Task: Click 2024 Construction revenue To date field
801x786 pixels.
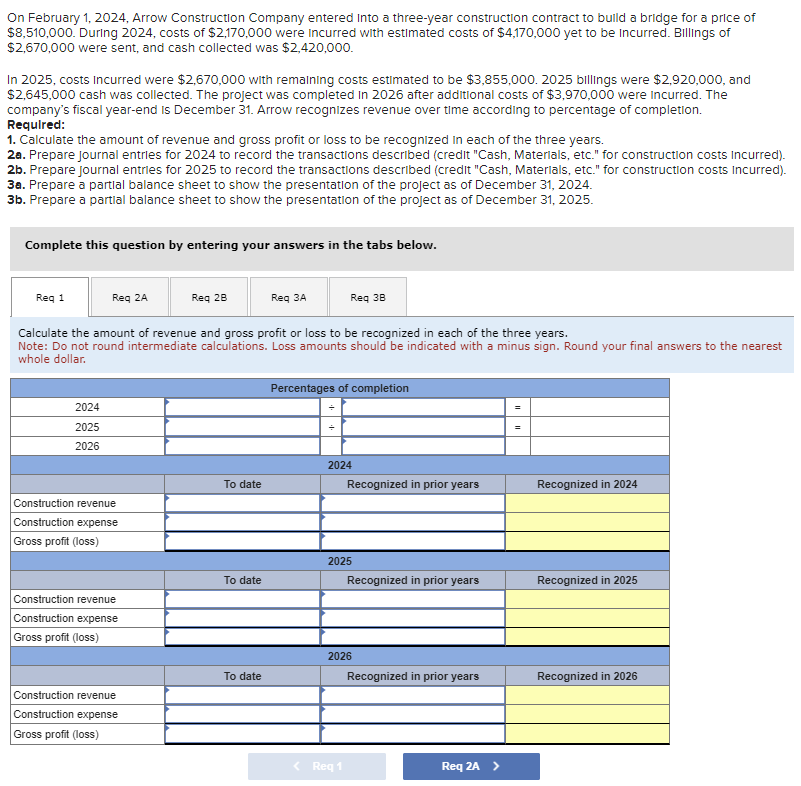Action: (242, 503)
